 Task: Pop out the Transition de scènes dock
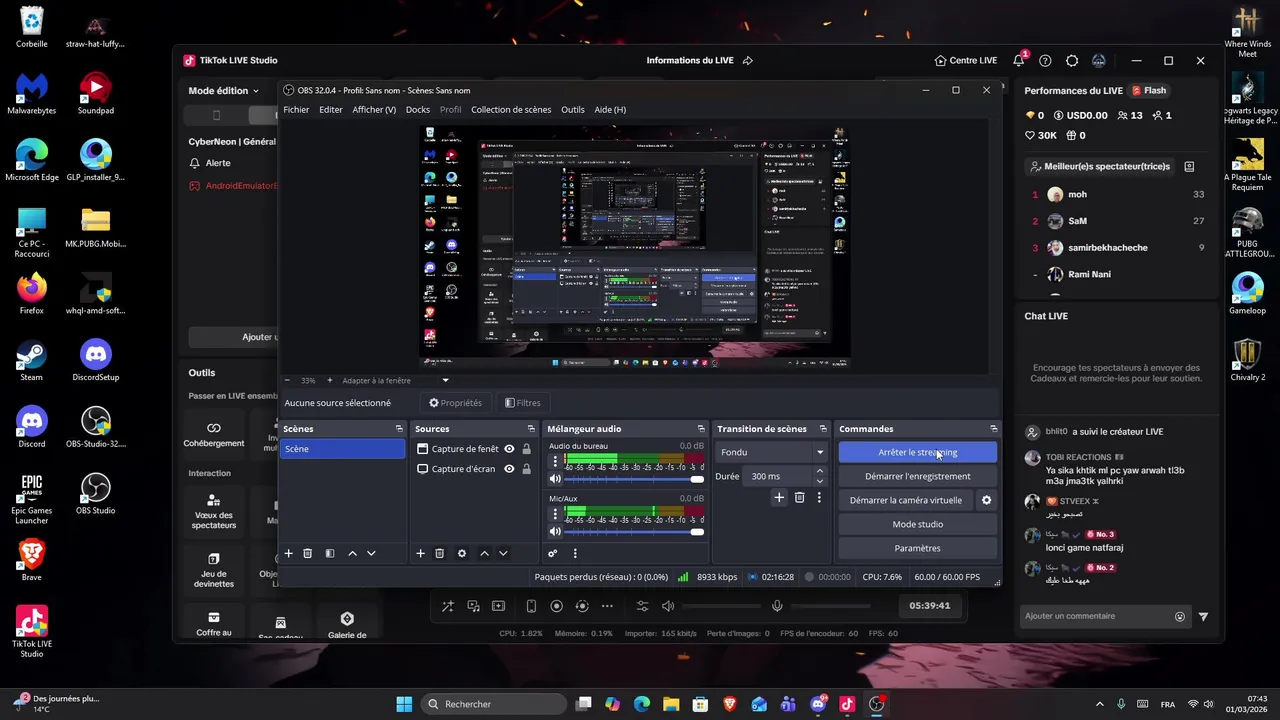823,429
